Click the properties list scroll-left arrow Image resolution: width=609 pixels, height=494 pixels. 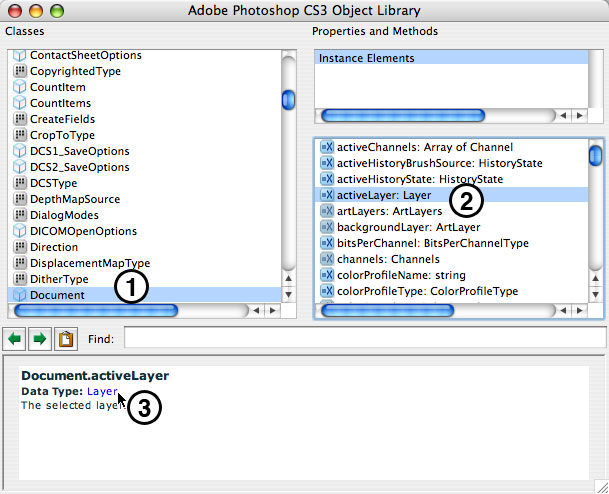click(563, 310)
